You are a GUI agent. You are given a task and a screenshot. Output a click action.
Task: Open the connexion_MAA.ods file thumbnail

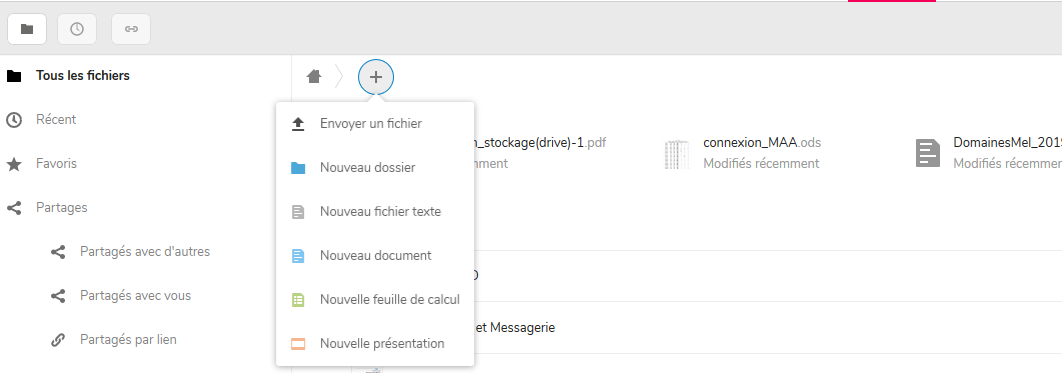[x=677, y=154]
